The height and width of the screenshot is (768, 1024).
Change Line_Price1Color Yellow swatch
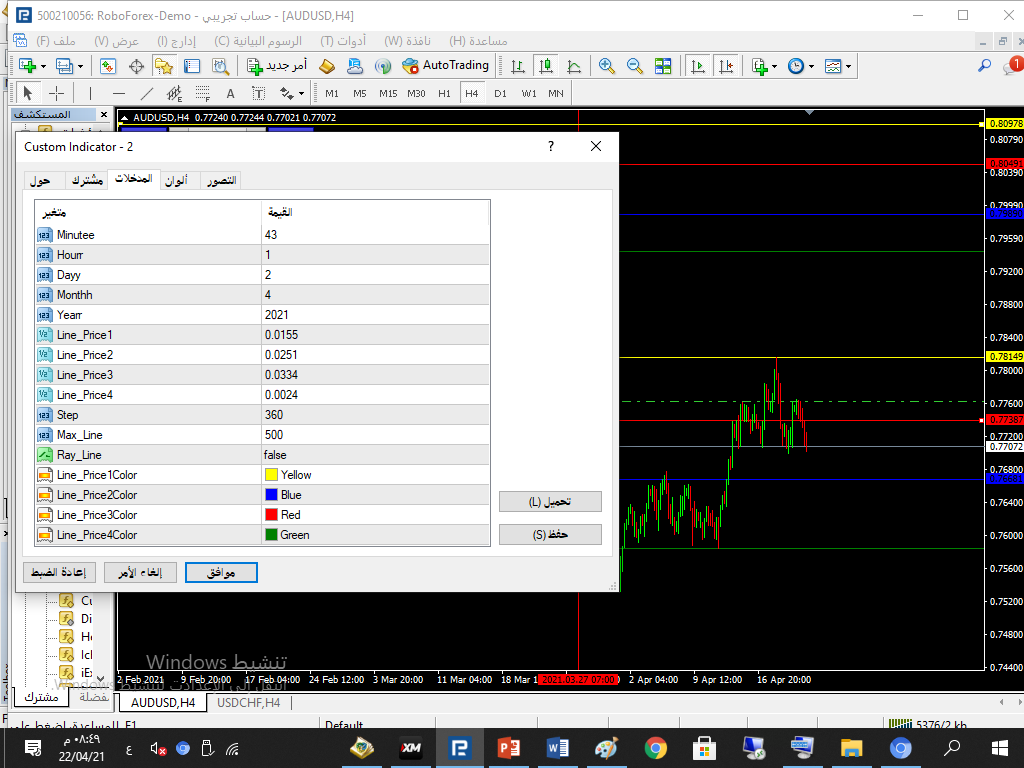pyautogui.click(x=272, y=475)
